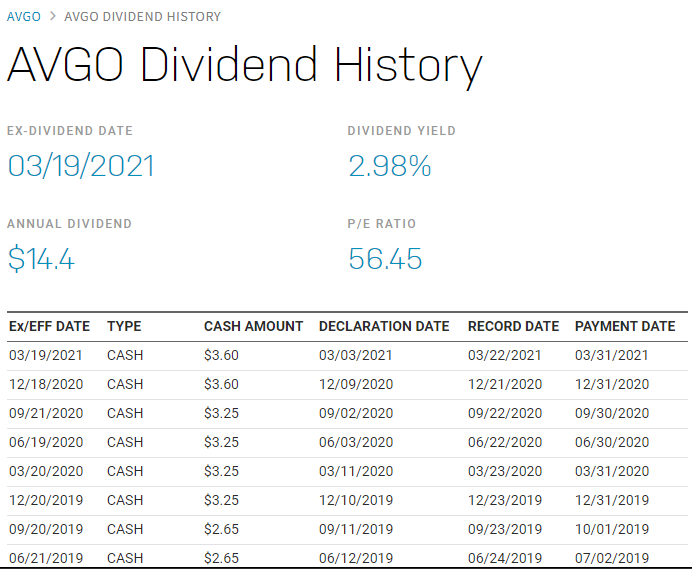
Task: Click the PAYMENT DATE column header
Action: pyautogui.click(x=625, y=326)
